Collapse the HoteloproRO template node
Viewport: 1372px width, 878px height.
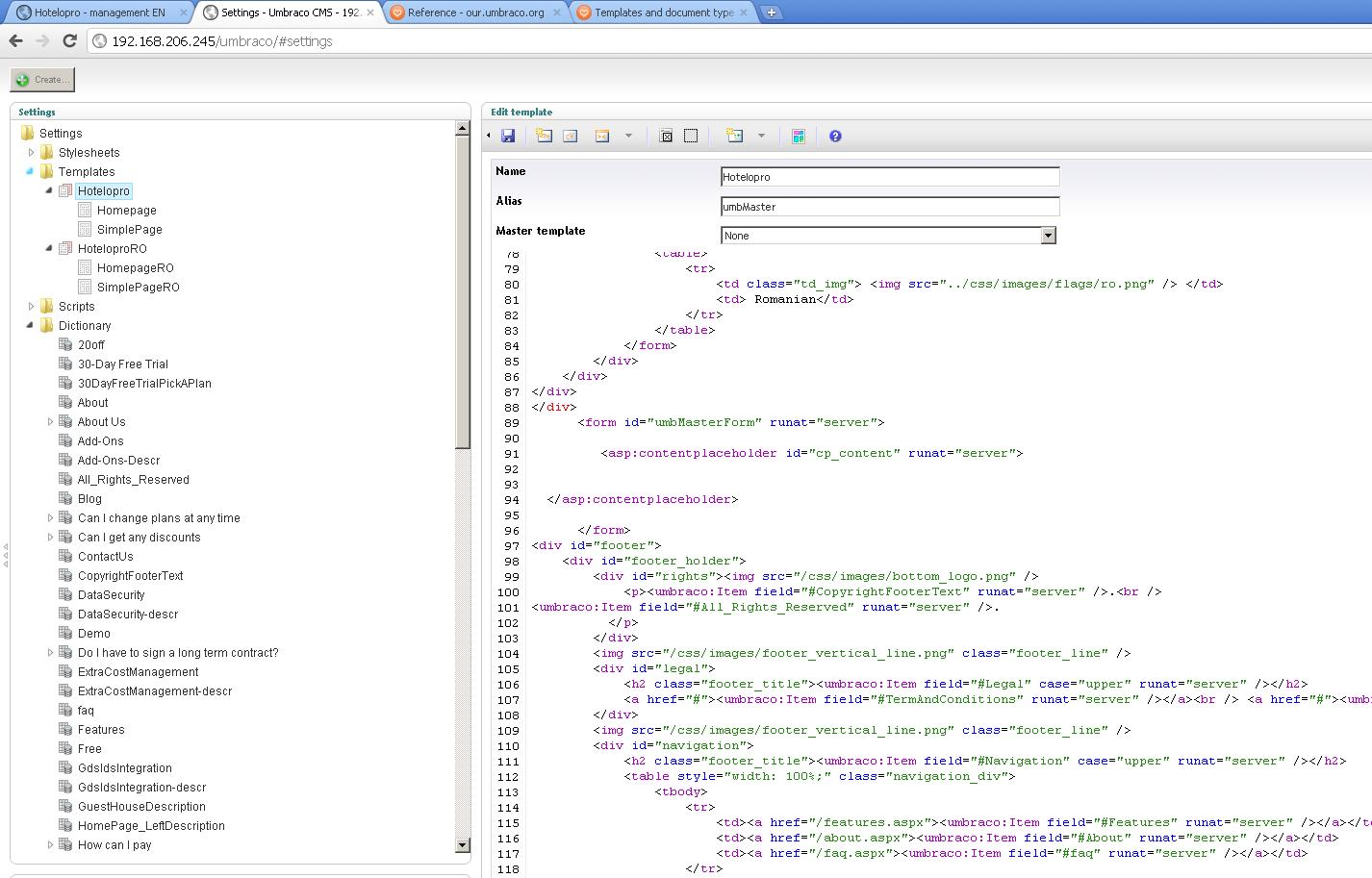pyautogui.click(x=49, y=248)
